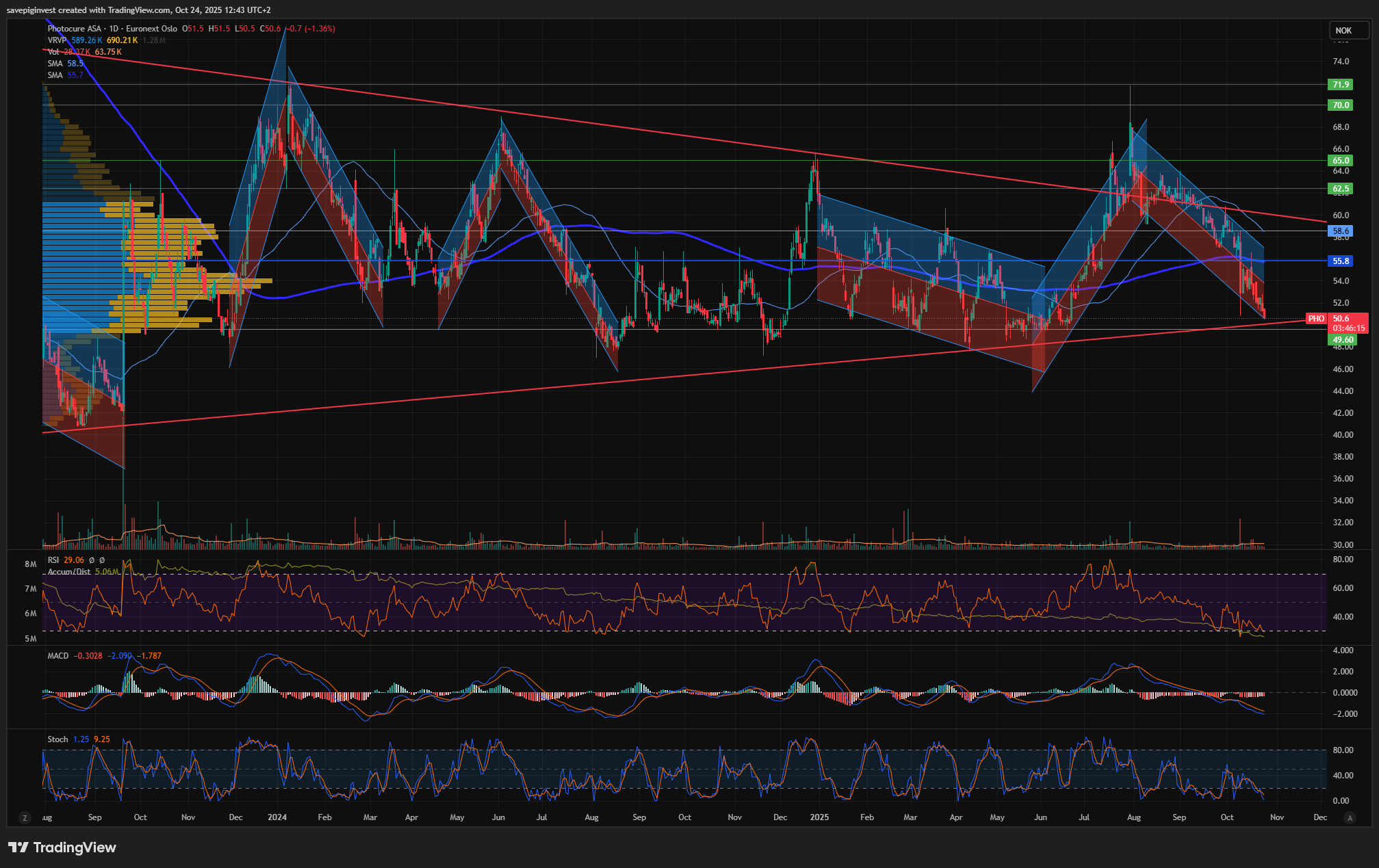Click the TradingView logo icon
This screenshot has width=1379, height=868.
18,847
